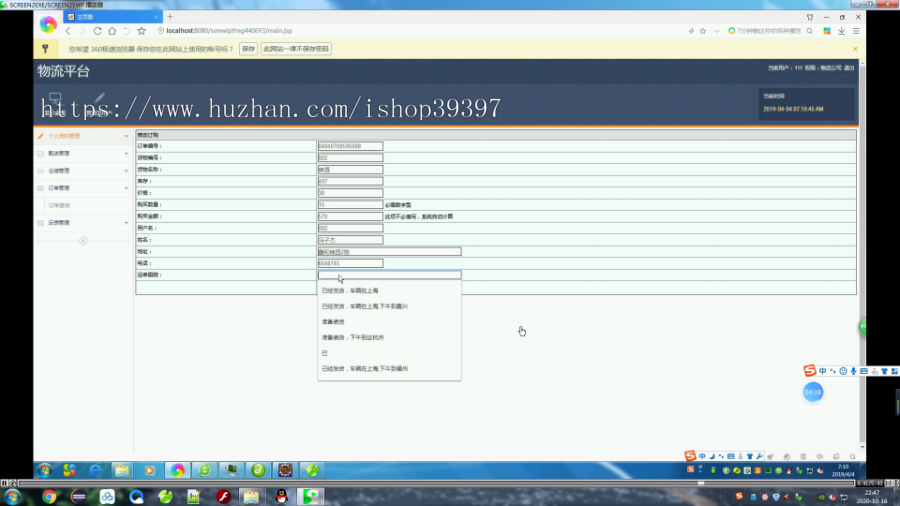
Task: Go to the browser home page icon
Action: tap(112, 31)
